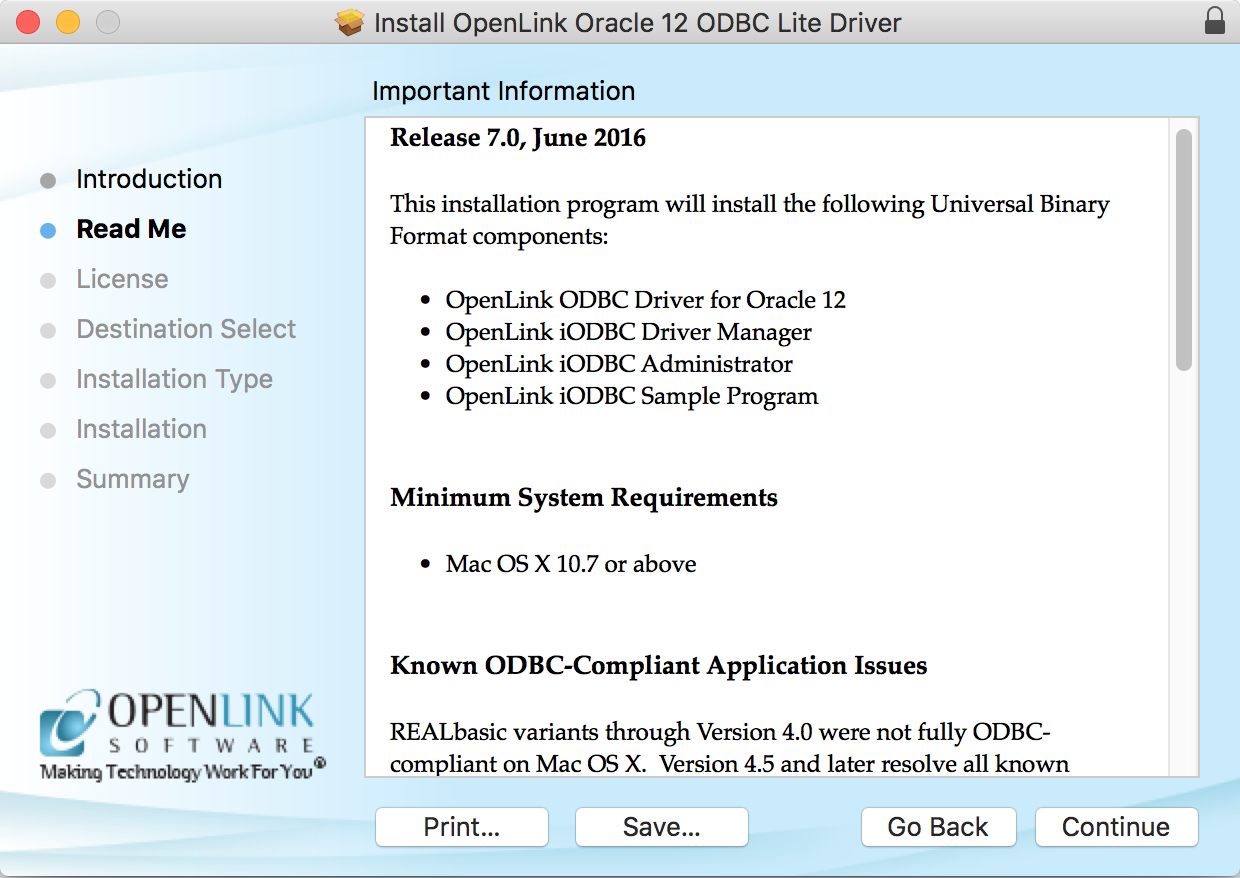Click the Minimum System Requirements heading
This screenshot has width=1240, height=878.
tap(583, 498)
